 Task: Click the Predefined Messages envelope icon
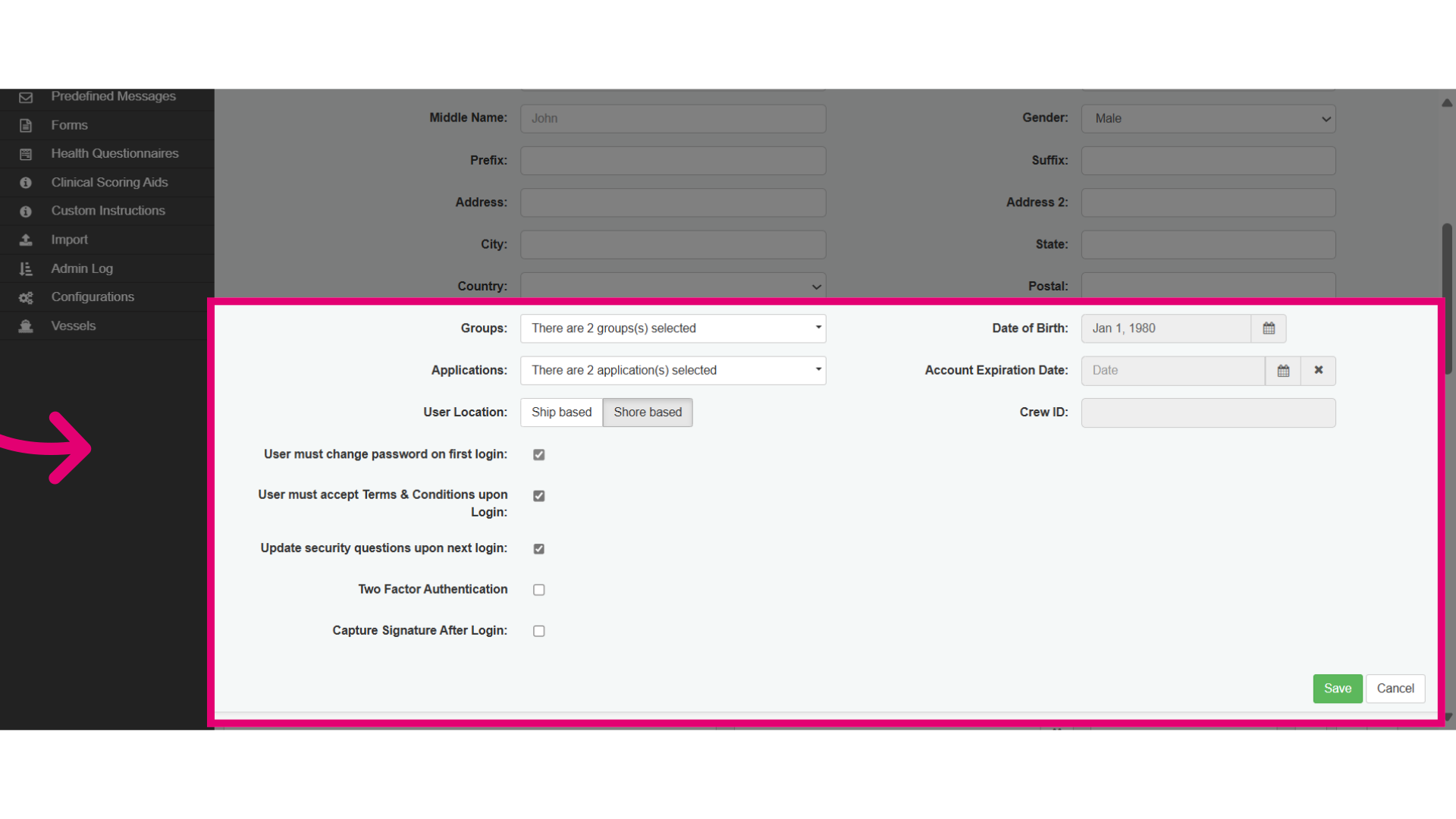tap(26, 97)
